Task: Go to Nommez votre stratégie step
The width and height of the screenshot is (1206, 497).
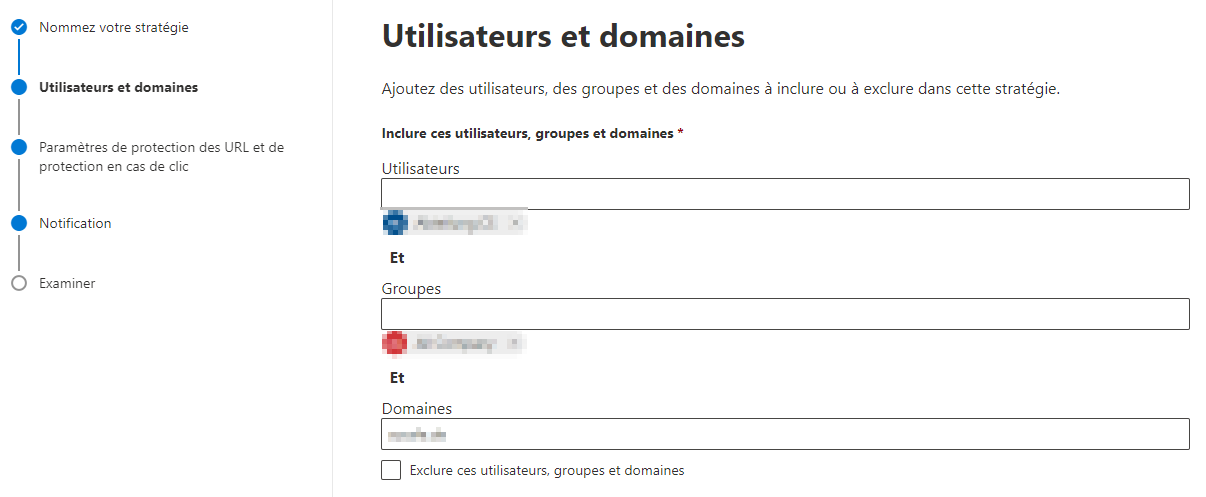Action: click(114, 28)
